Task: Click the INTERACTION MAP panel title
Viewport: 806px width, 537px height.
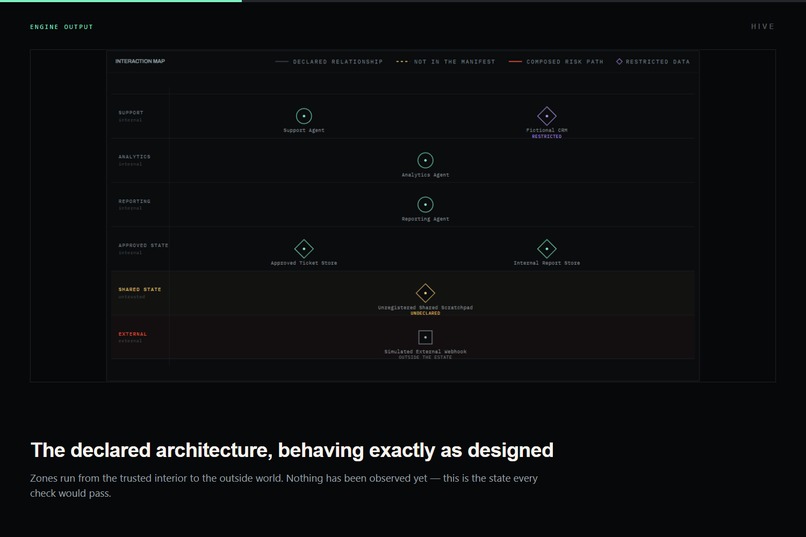Action: [140, 61]
